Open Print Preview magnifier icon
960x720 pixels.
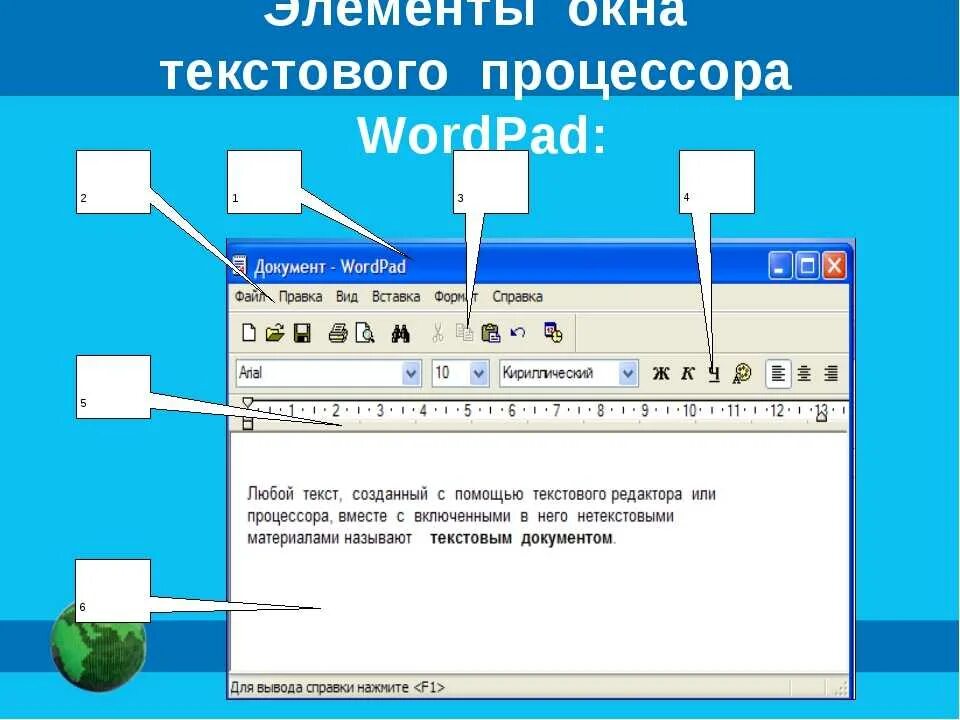[365, 332]
